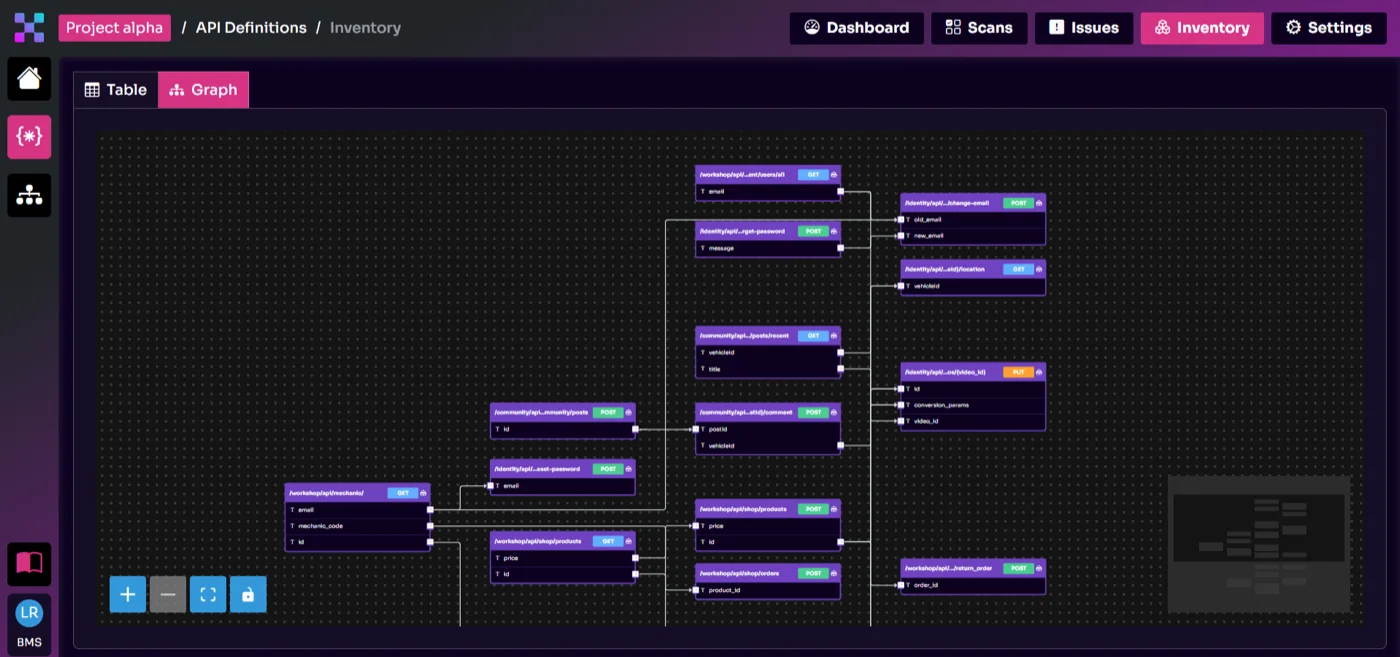Click the hierarchy diagram icon in the sidebar
This screenshot has width=1400, height=657.
[29, 195]
